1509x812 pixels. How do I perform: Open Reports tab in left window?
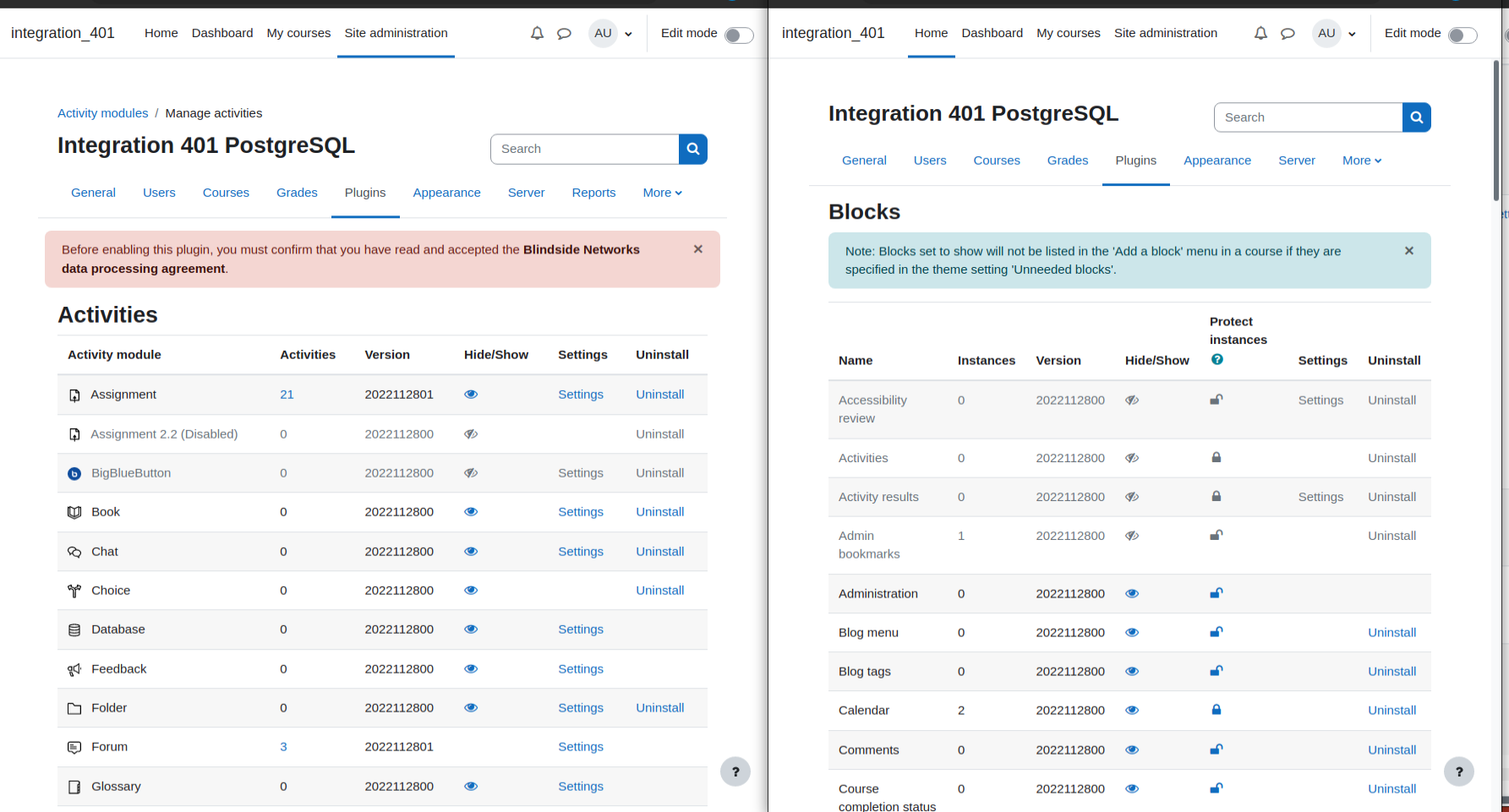[x=593, y=193]
